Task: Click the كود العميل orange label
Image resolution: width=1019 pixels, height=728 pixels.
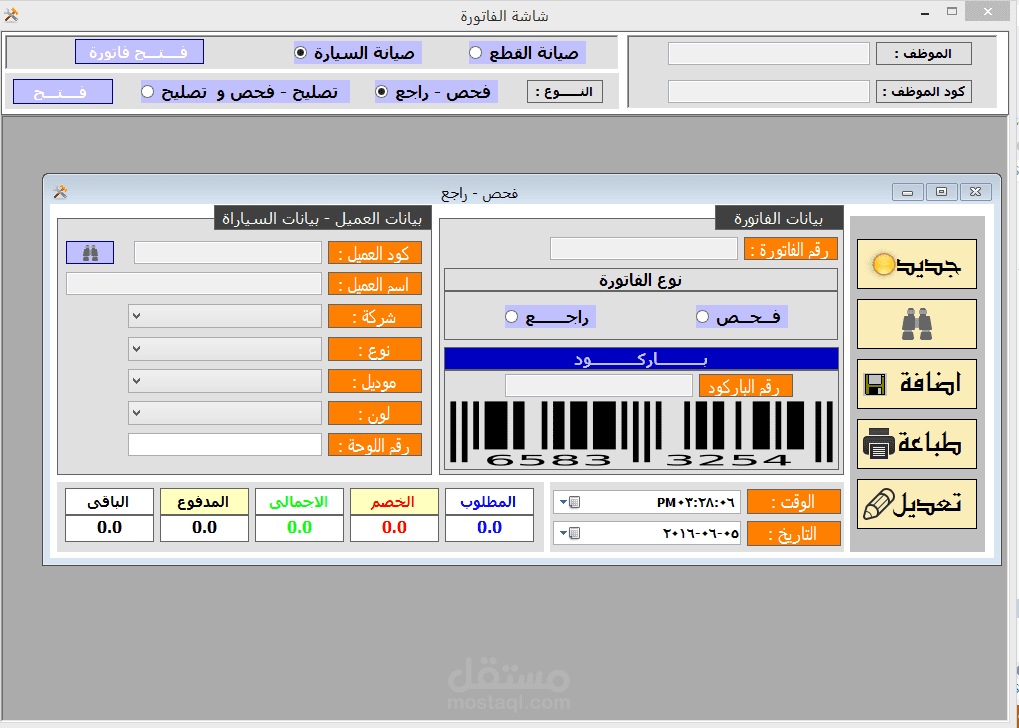Action: point(374,253)
